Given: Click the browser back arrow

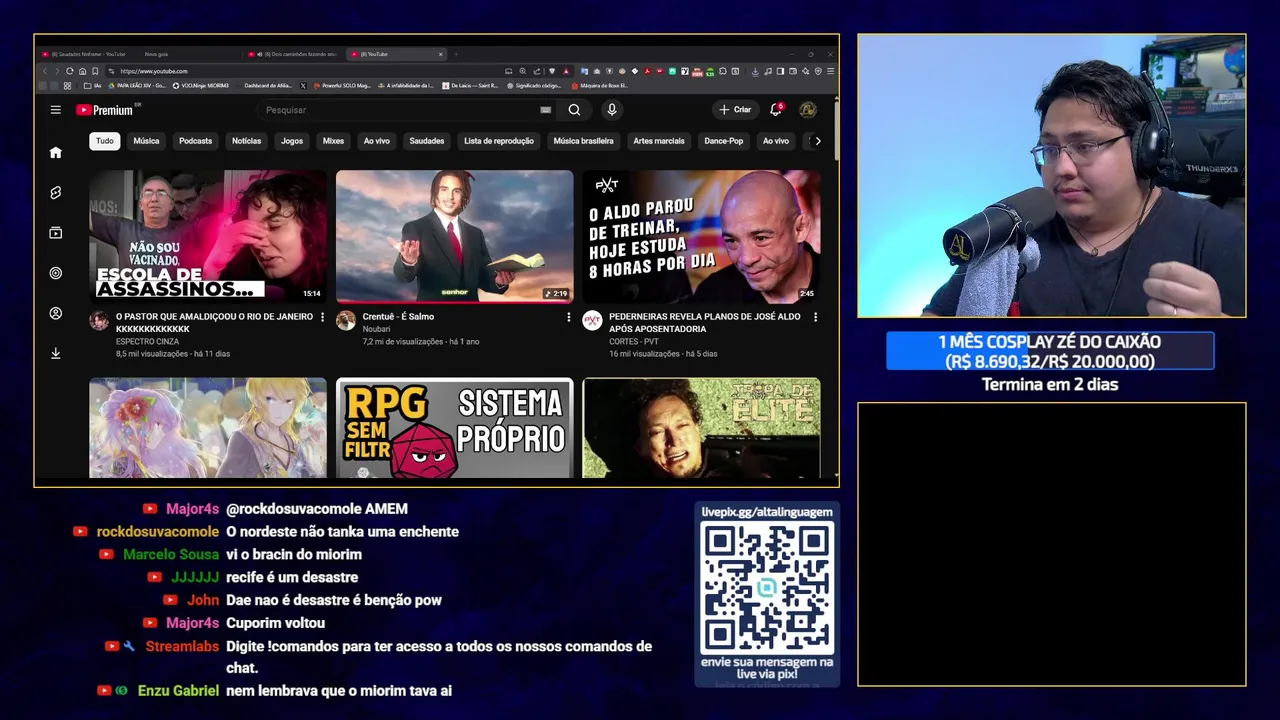Looking at the screenshot, I should tap(44, 71).
